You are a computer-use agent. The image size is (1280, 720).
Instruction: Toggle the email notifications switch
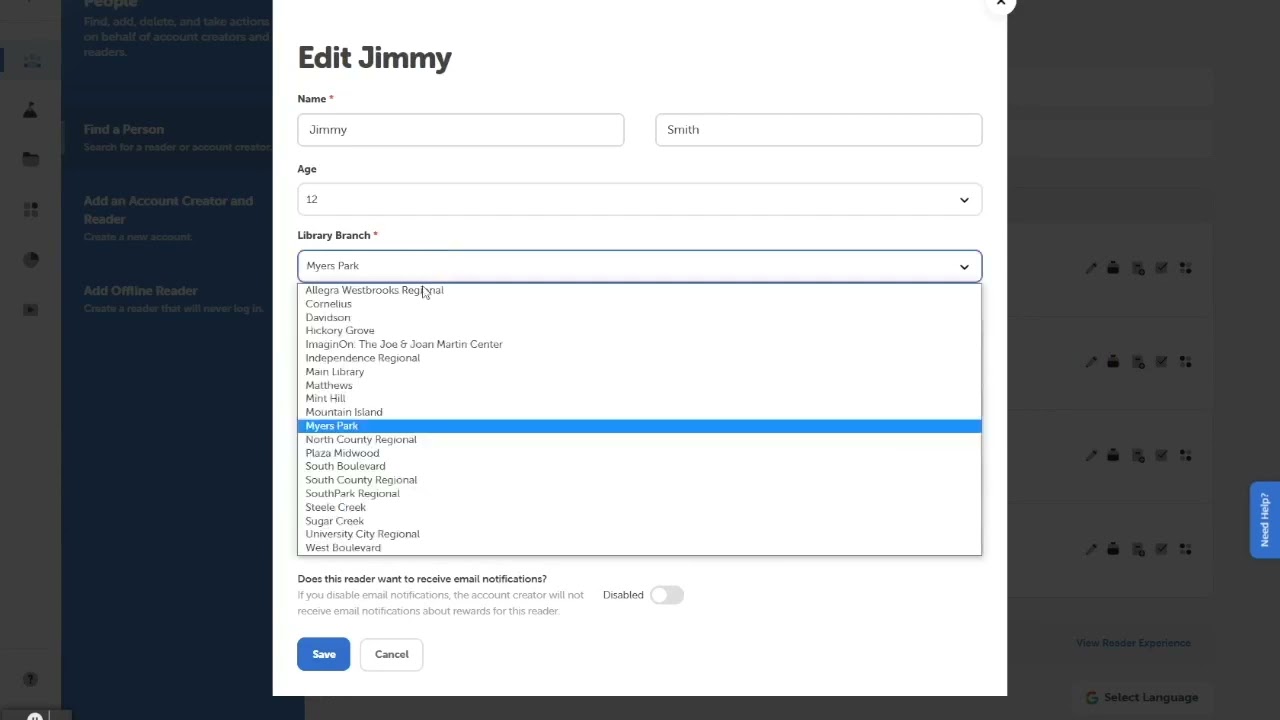[667, 595]
